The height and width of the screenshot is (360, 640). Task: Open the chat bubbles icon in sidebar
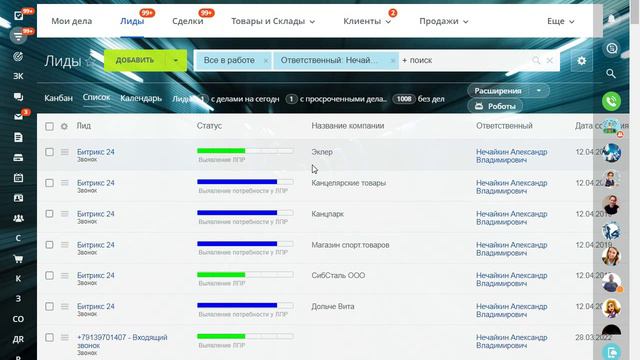tap(18, 97)
